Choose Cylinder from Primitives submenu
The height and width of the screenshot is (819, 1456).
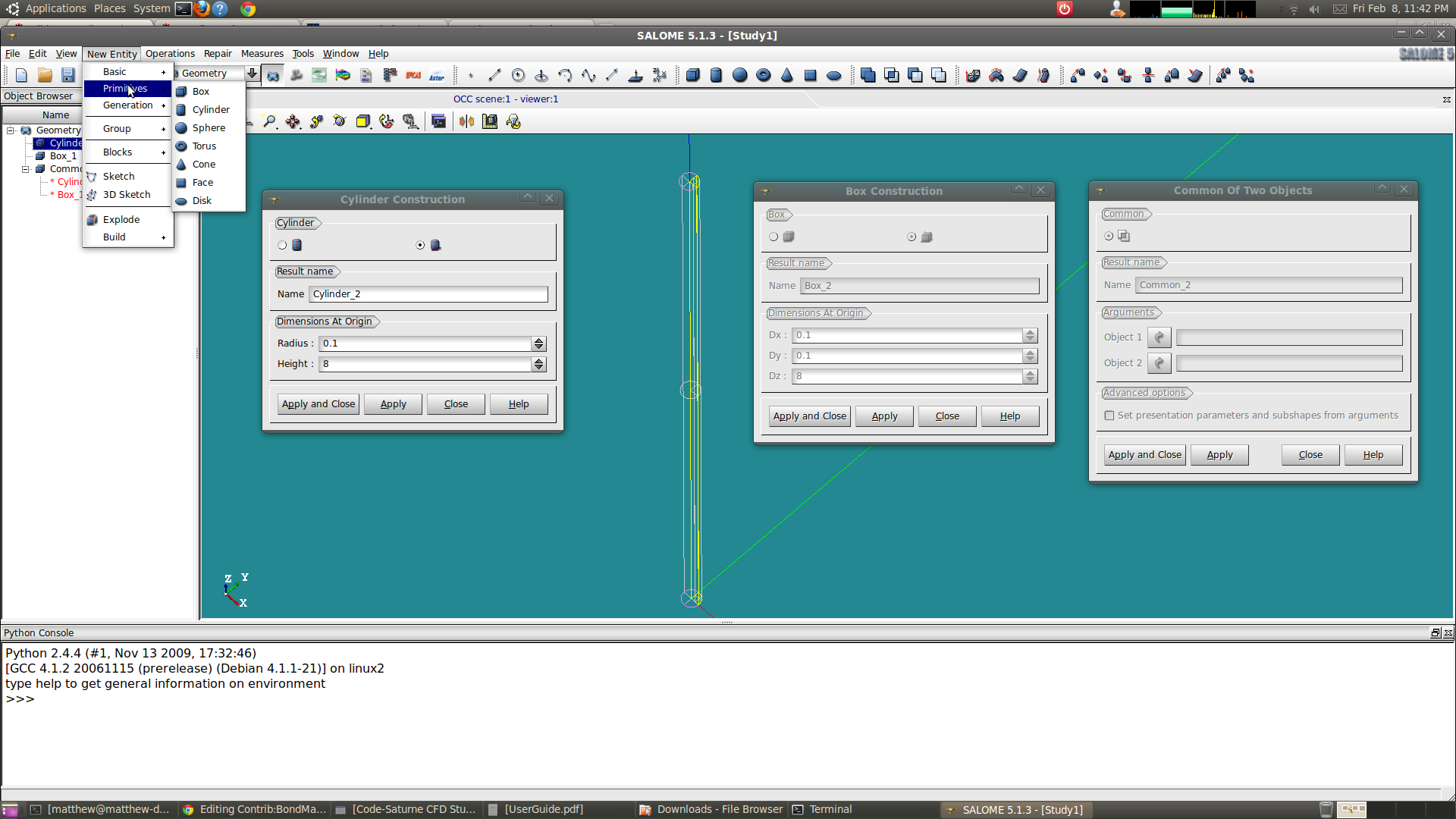click(x=209, y=110)
